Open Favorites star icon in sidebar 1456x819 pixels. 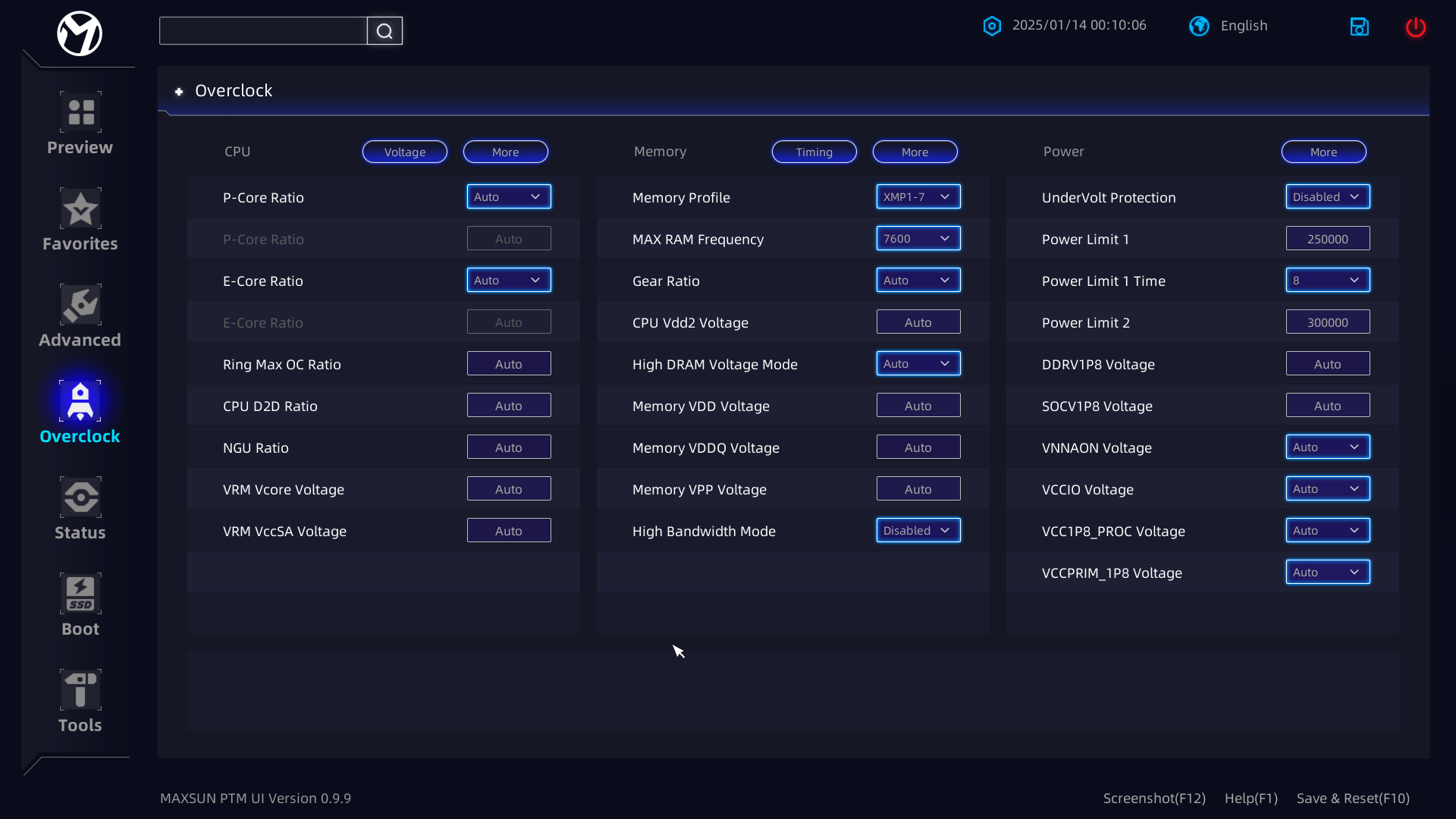[x=80, y=209]
